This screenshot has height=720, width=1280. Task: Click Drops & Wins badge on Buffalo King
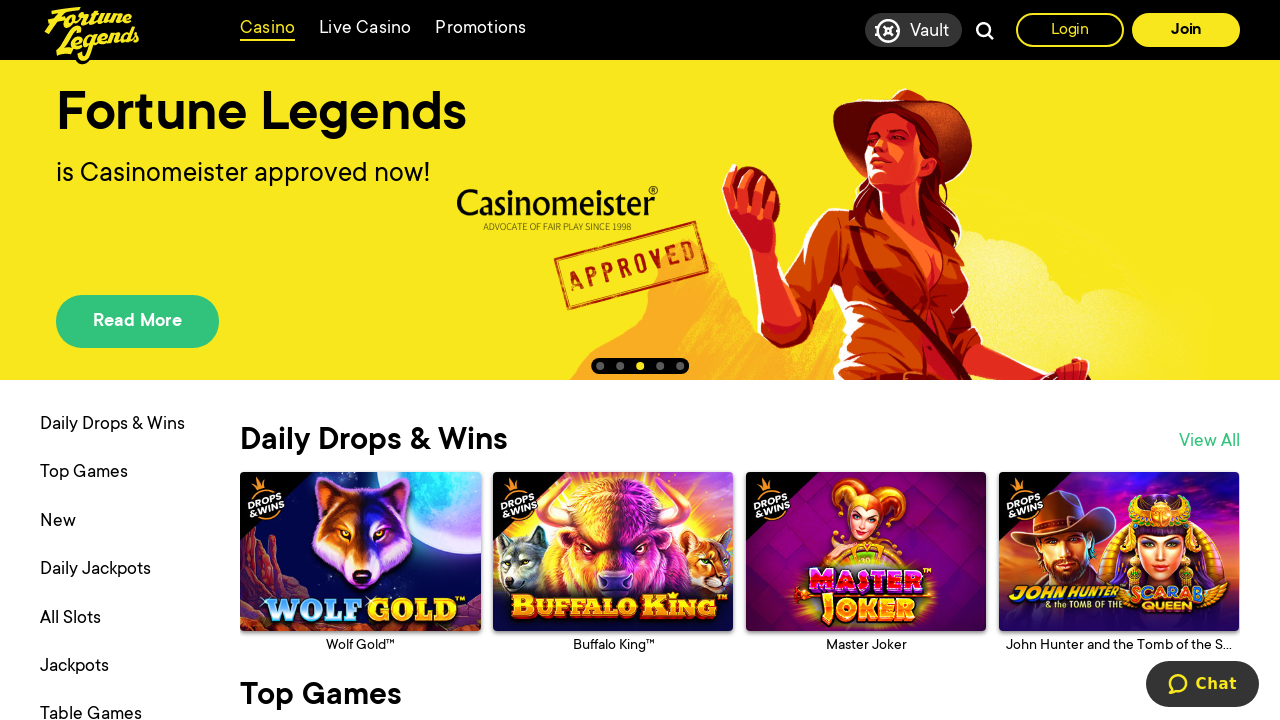(x=519, y=497)
